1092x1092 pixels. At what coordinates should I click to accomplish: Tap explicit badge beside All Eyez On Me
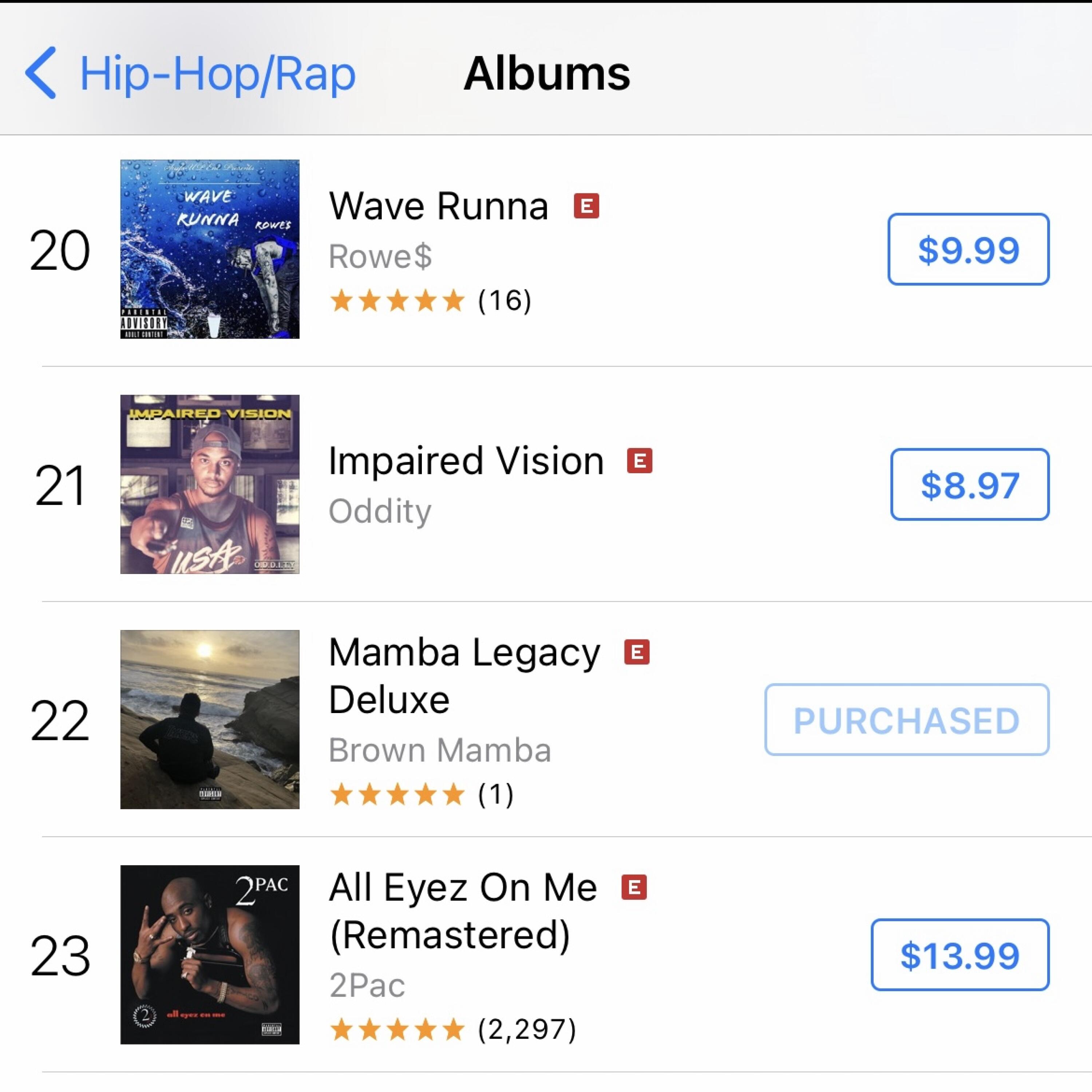pyautogui.click(x=634, y=887)
